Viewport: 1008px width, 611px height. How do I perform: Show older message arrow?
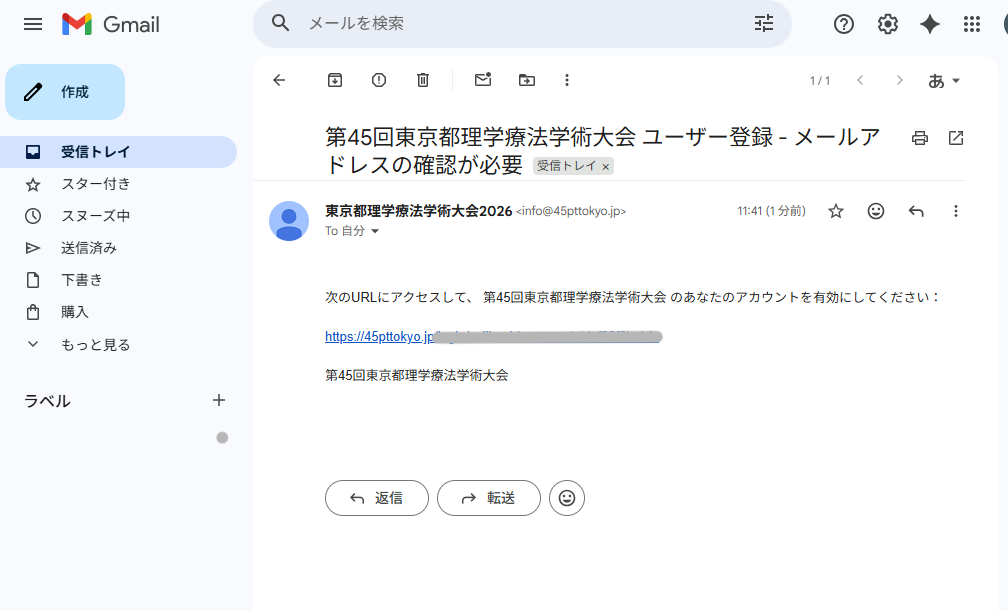pos(899,80)
